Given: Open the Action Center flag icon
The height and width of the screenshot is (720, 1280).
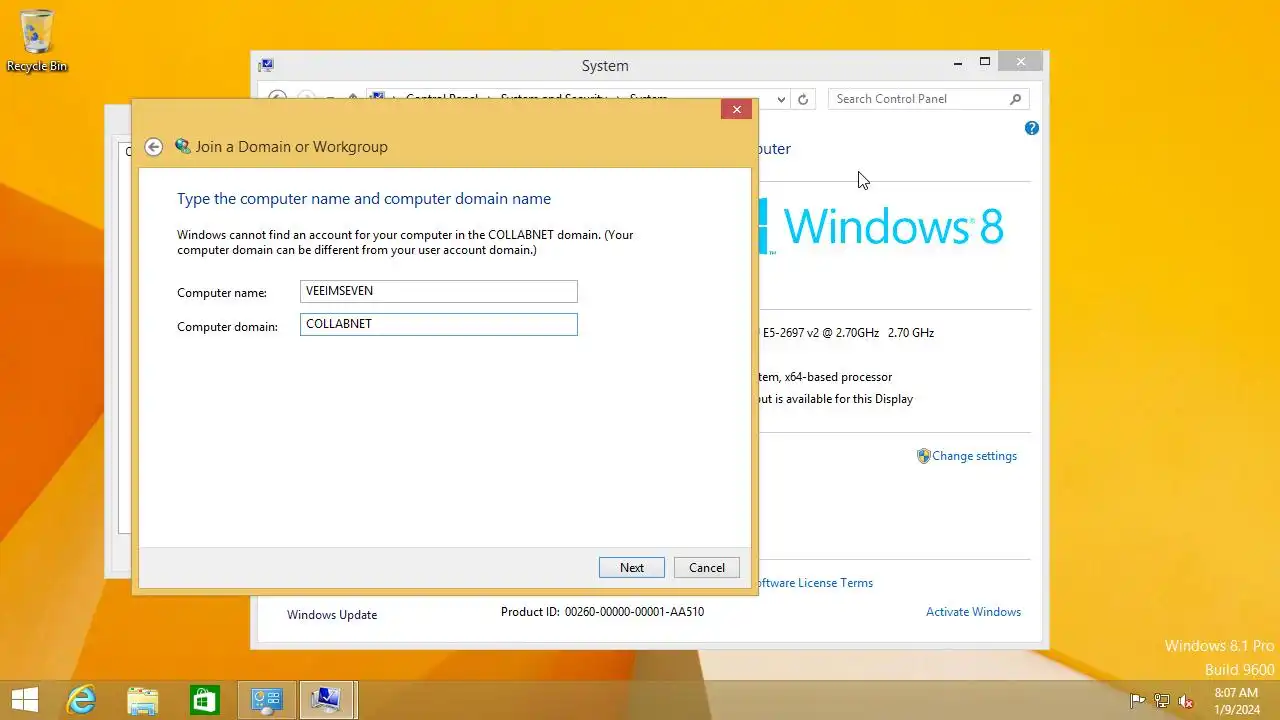Looking at the screenshot, I should [1137, 701].
